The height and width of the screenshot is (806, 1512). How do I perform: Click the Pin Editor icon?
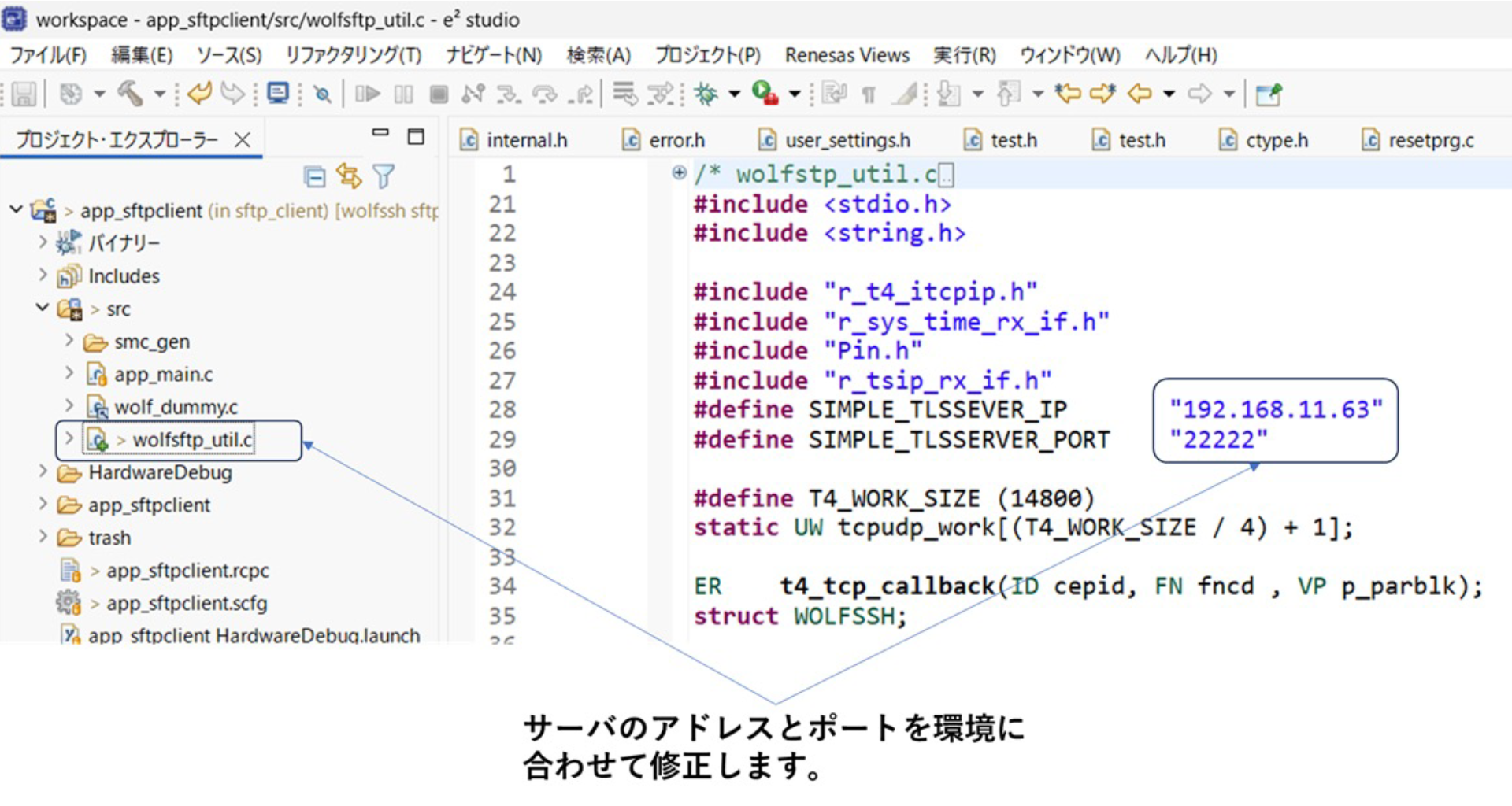pos(1268,94)
